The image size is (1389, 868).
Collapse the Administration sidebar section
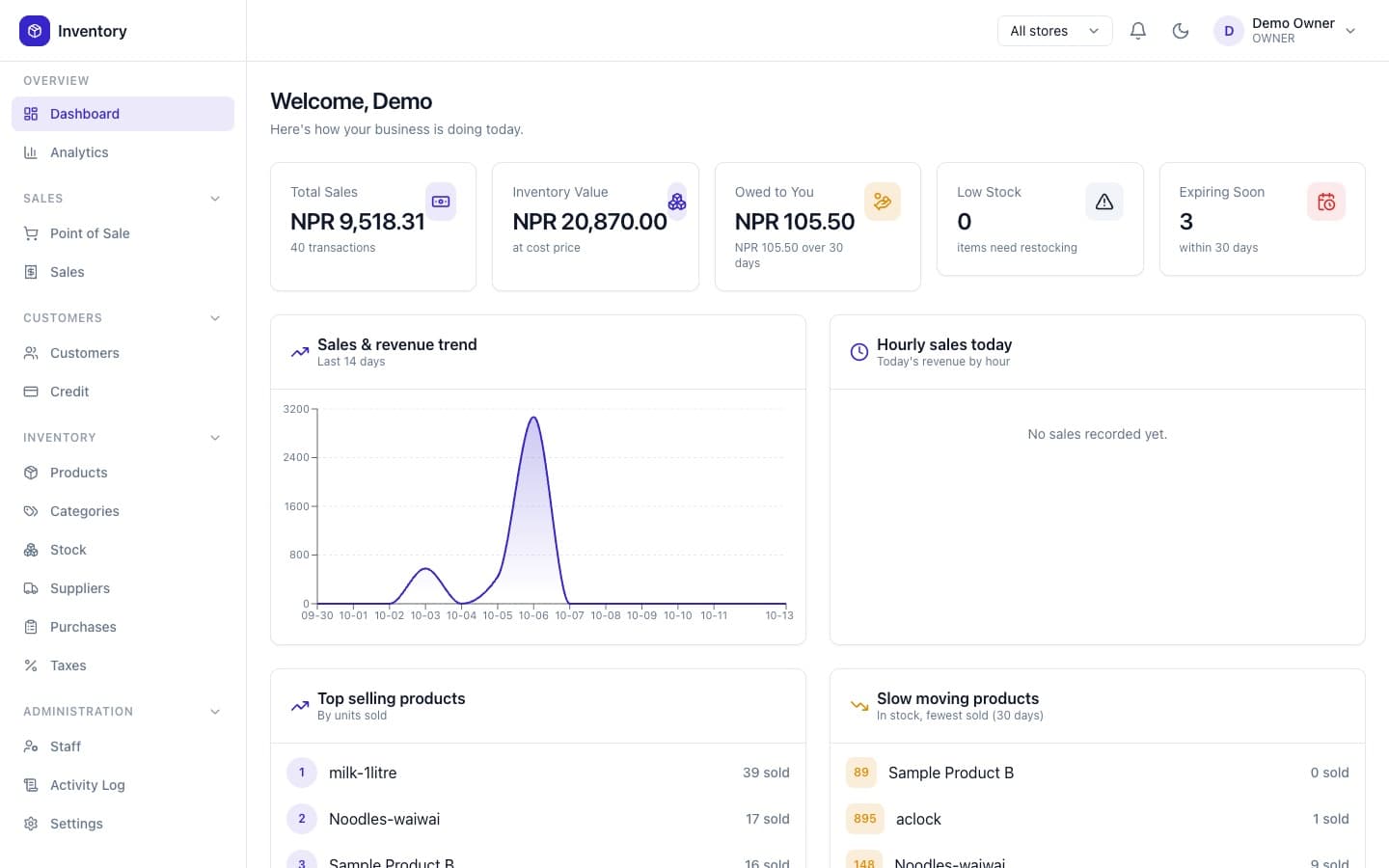215,712
